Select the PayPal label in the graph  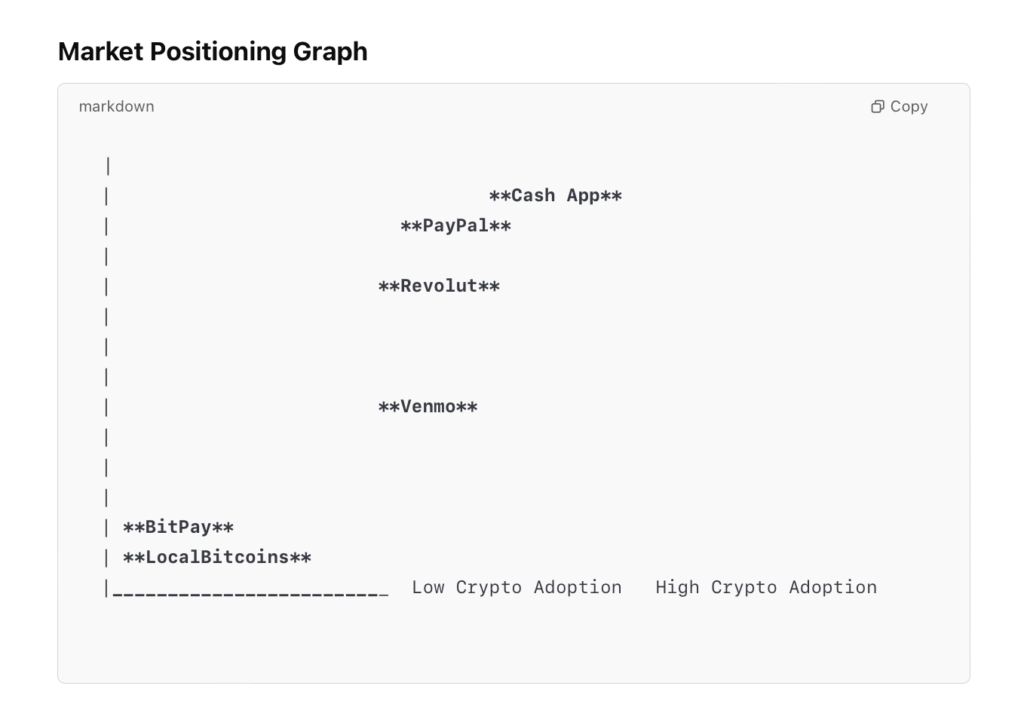coord(455,227)
